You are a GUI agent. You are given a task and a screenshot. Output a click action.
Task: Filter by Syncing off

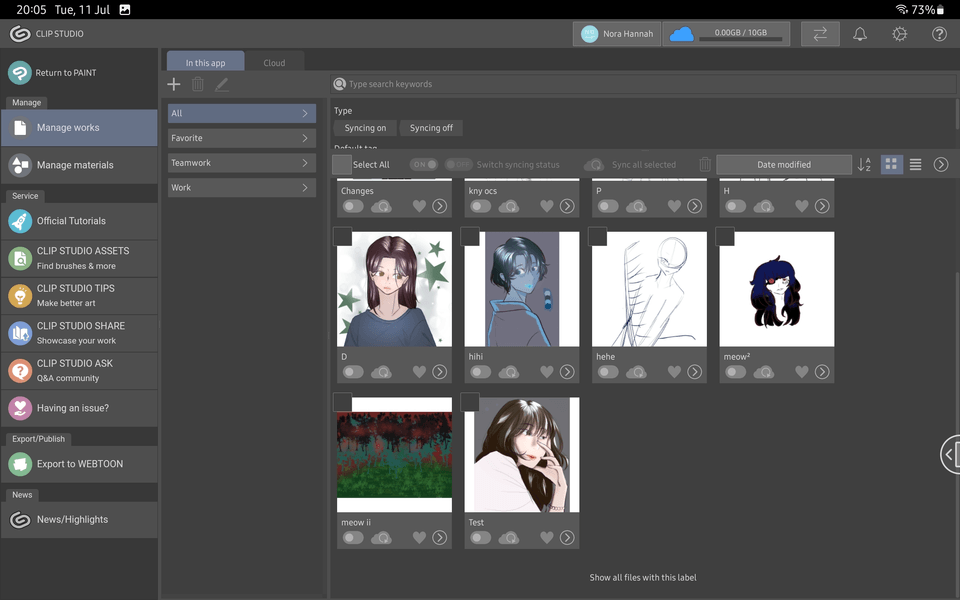tap(431, 128)
